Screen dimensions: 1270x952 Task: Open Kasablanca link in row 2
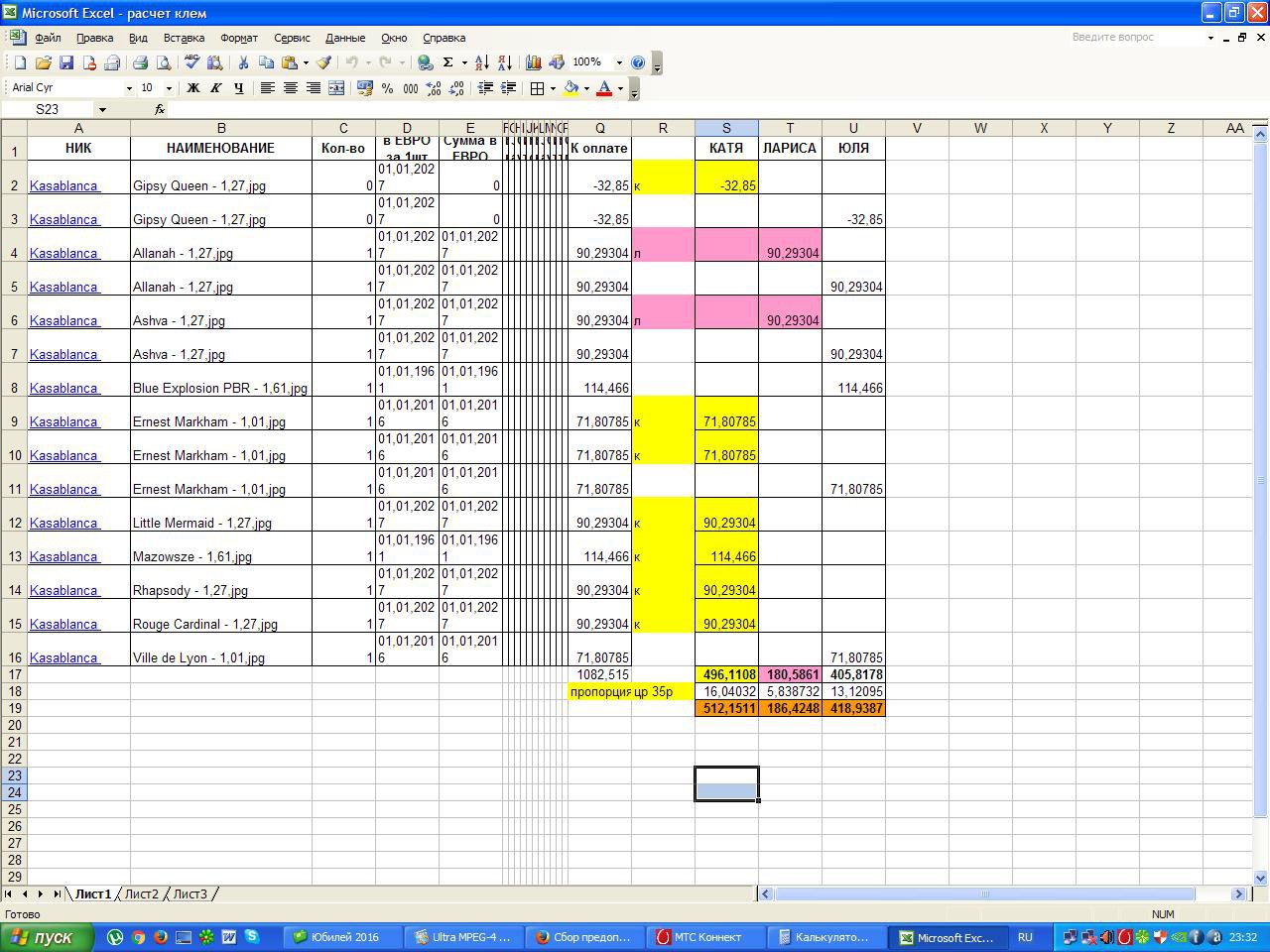(x=63, y=185)
